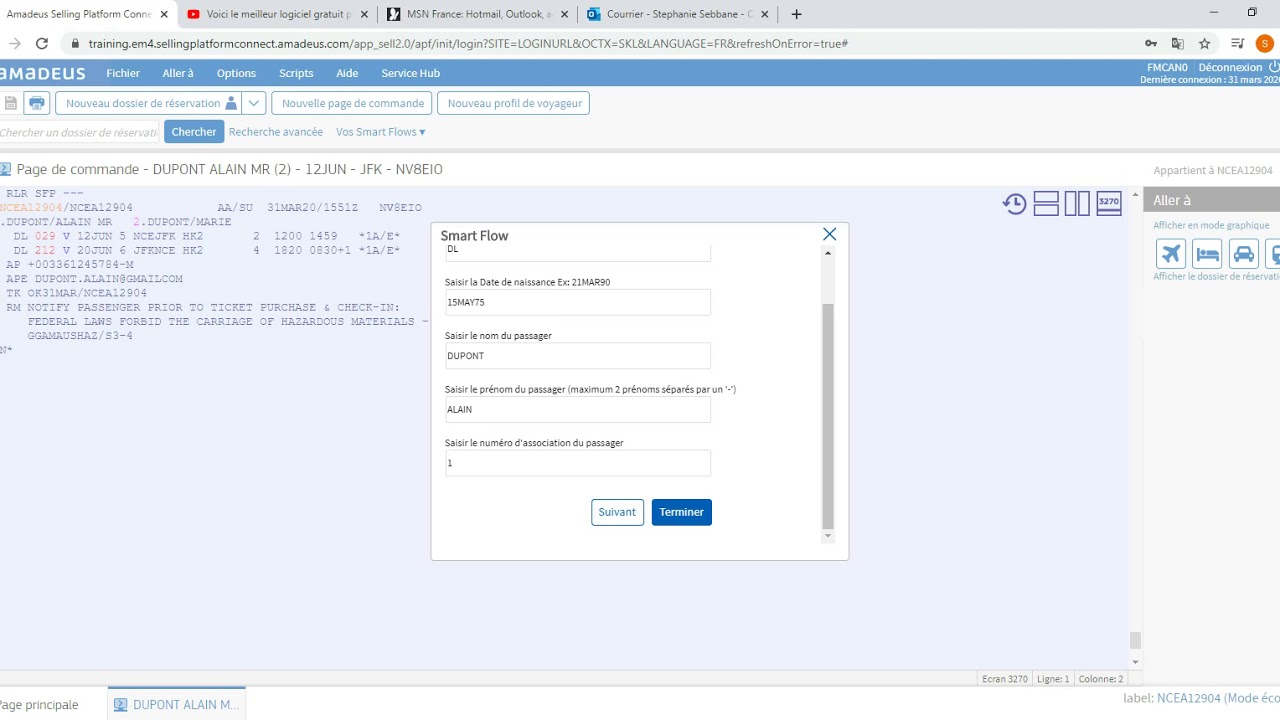The width and height of the screenshot is (1280, 720).
Task: Select the DUPONT ALAIN M... bottom tab
Action: [176, 704]
